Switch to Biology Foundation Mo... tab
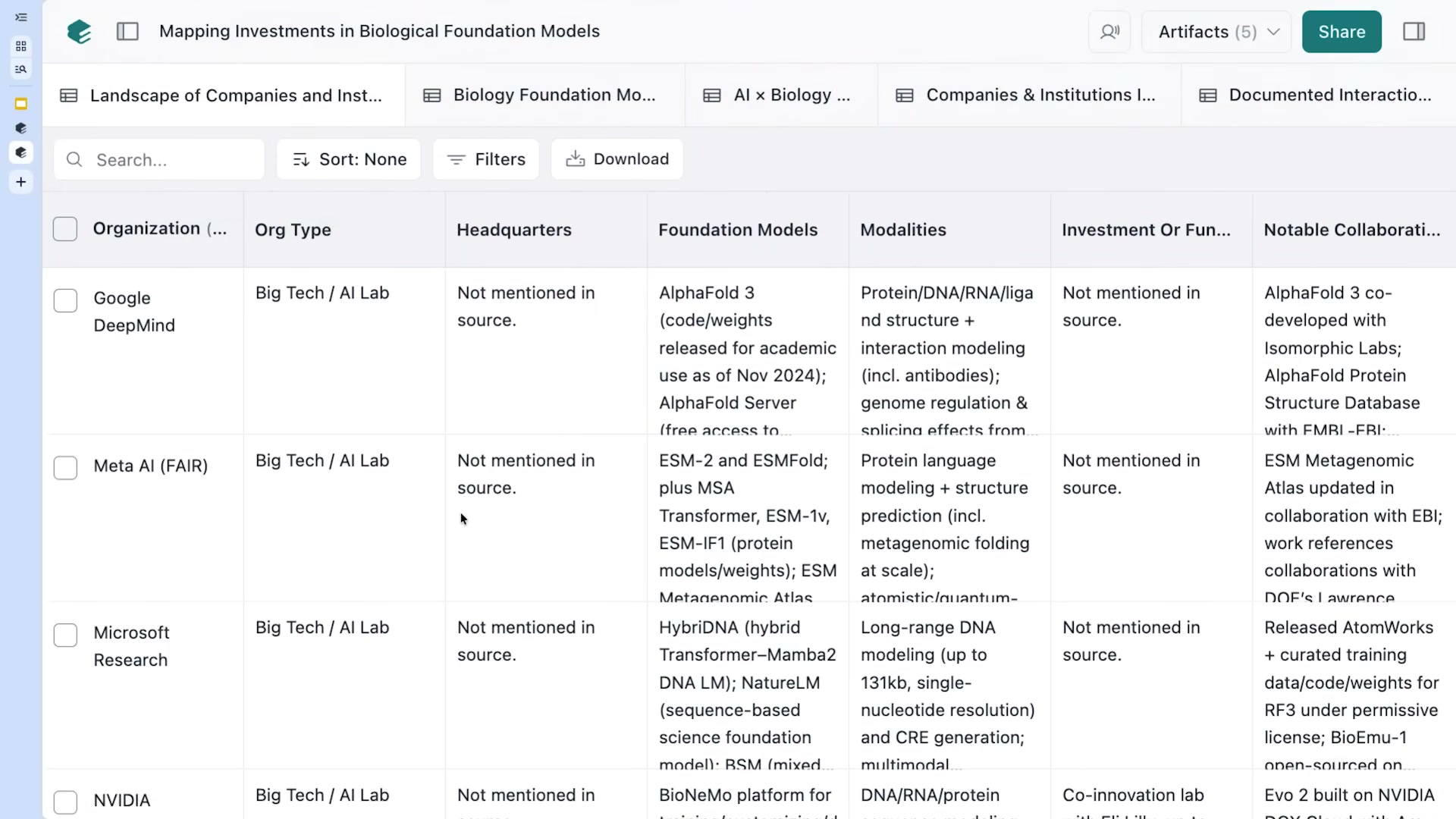Image resolution: width=1456 pixels, height=819 pixels. point(545,96)
